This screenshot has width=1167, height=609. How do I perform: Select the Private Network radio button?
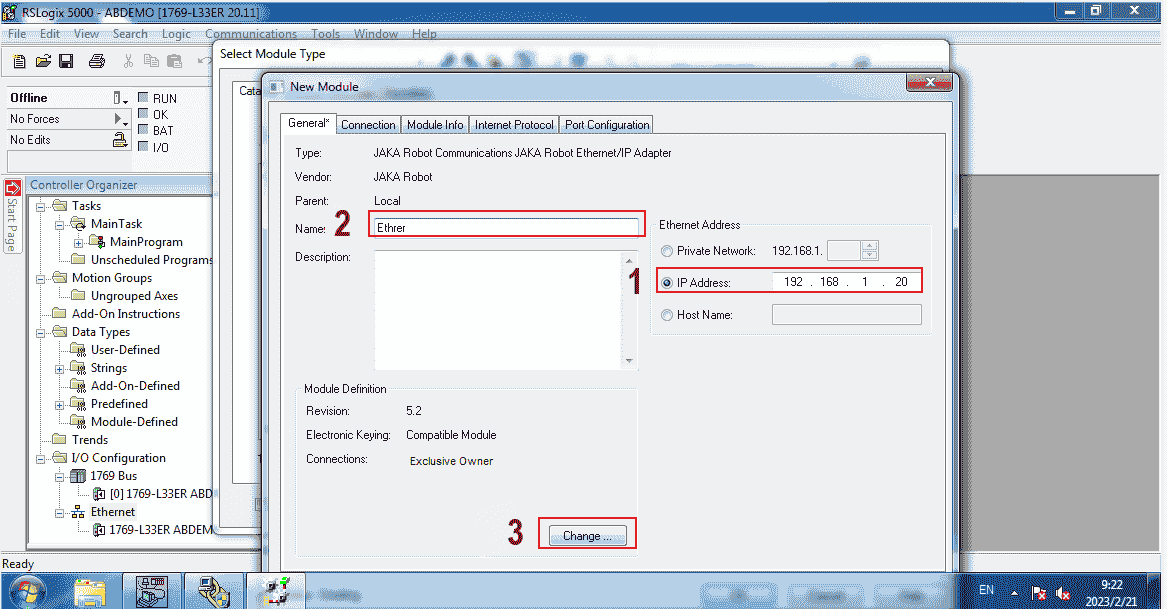(x=667, y=251)
